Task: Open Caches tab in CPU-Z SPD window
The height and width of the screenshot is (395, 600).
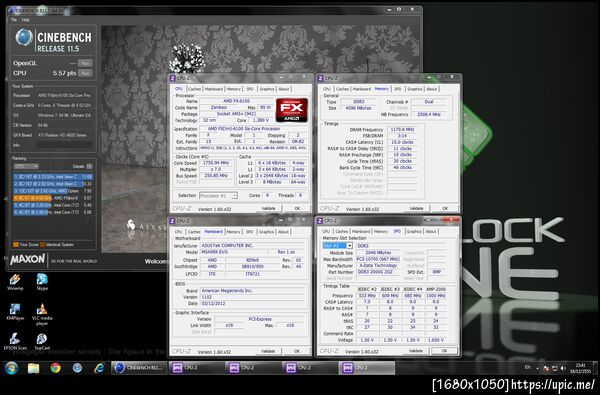Action: pyautogui.click(x=341, y=231)
